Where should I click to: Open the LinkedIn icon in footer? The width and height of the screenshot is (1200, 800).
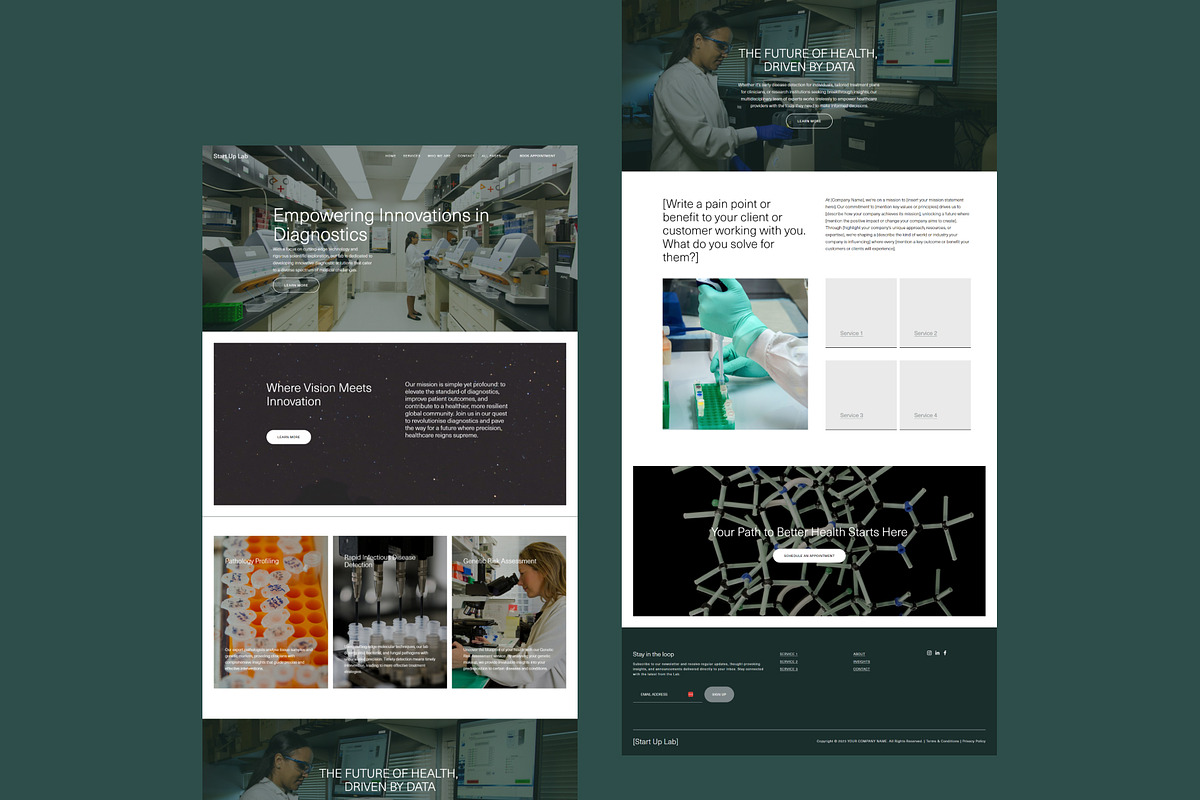click(x=937, y=653)
